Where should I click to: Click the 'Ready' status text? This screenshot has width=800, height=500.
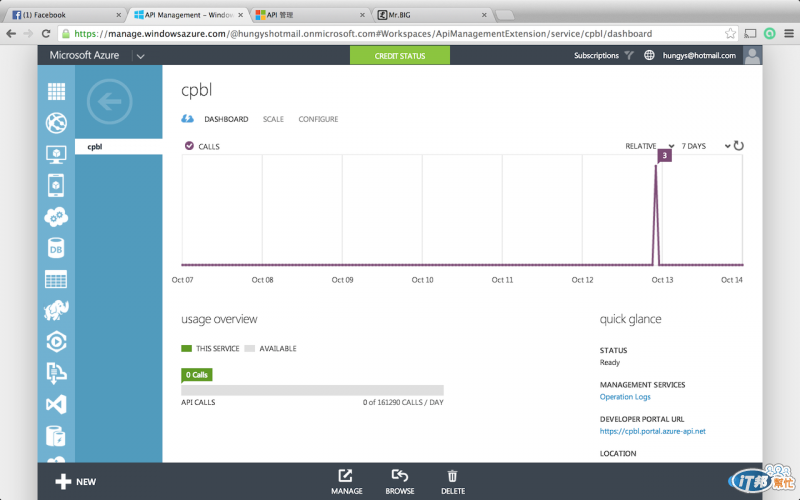(610, 362)
